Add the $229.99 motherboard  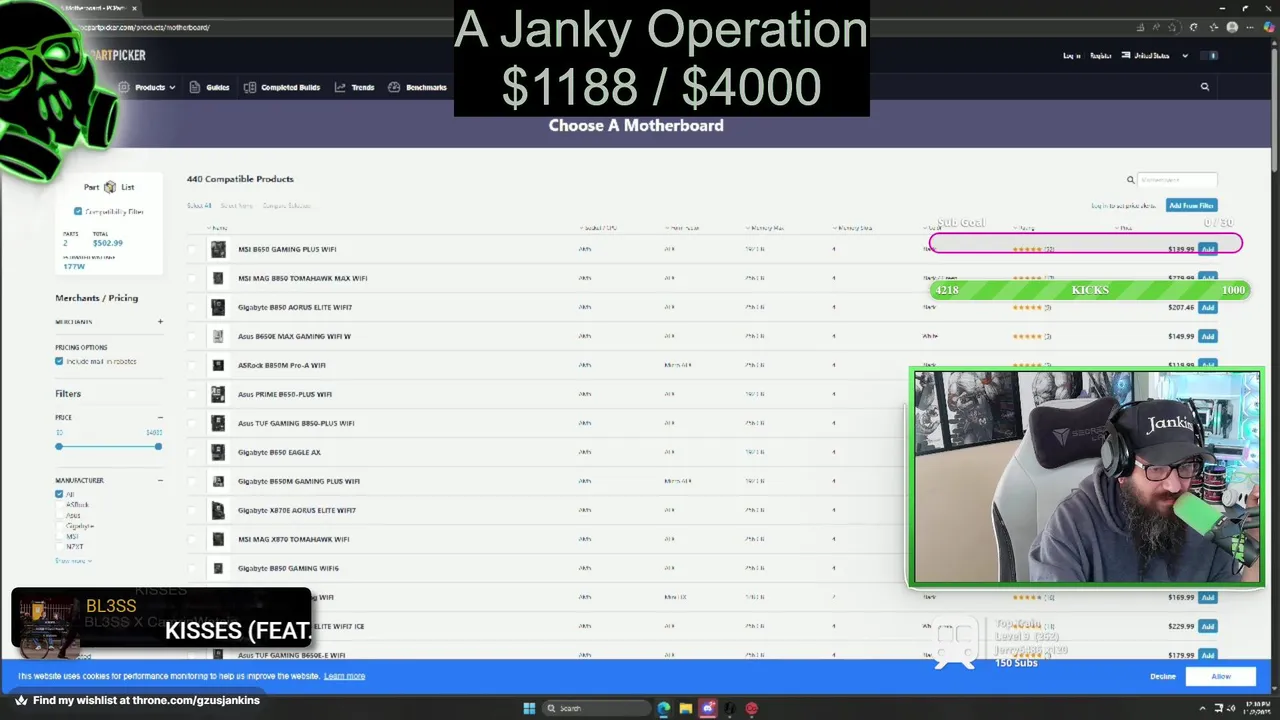point(1208,626)
